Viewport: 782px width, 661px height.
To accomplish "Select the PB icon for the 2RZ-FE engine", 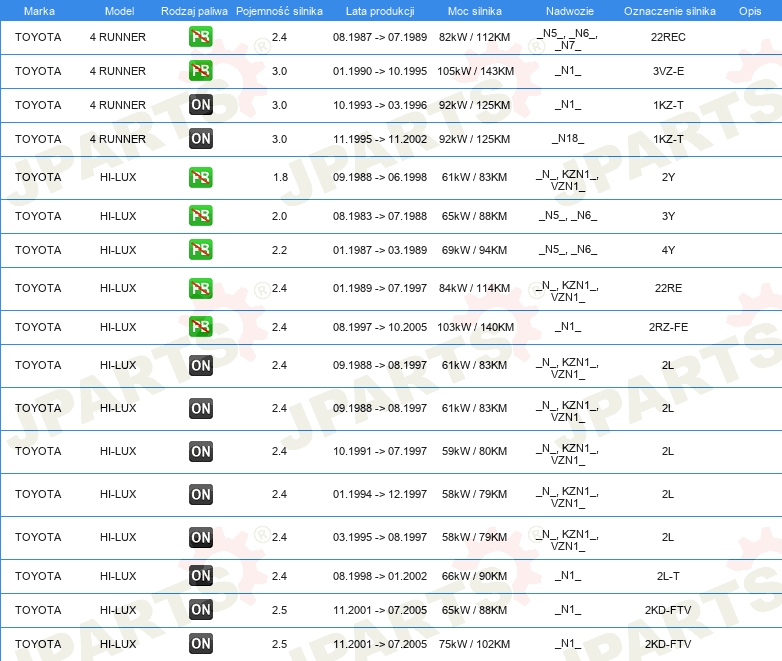I will [200, 327].
